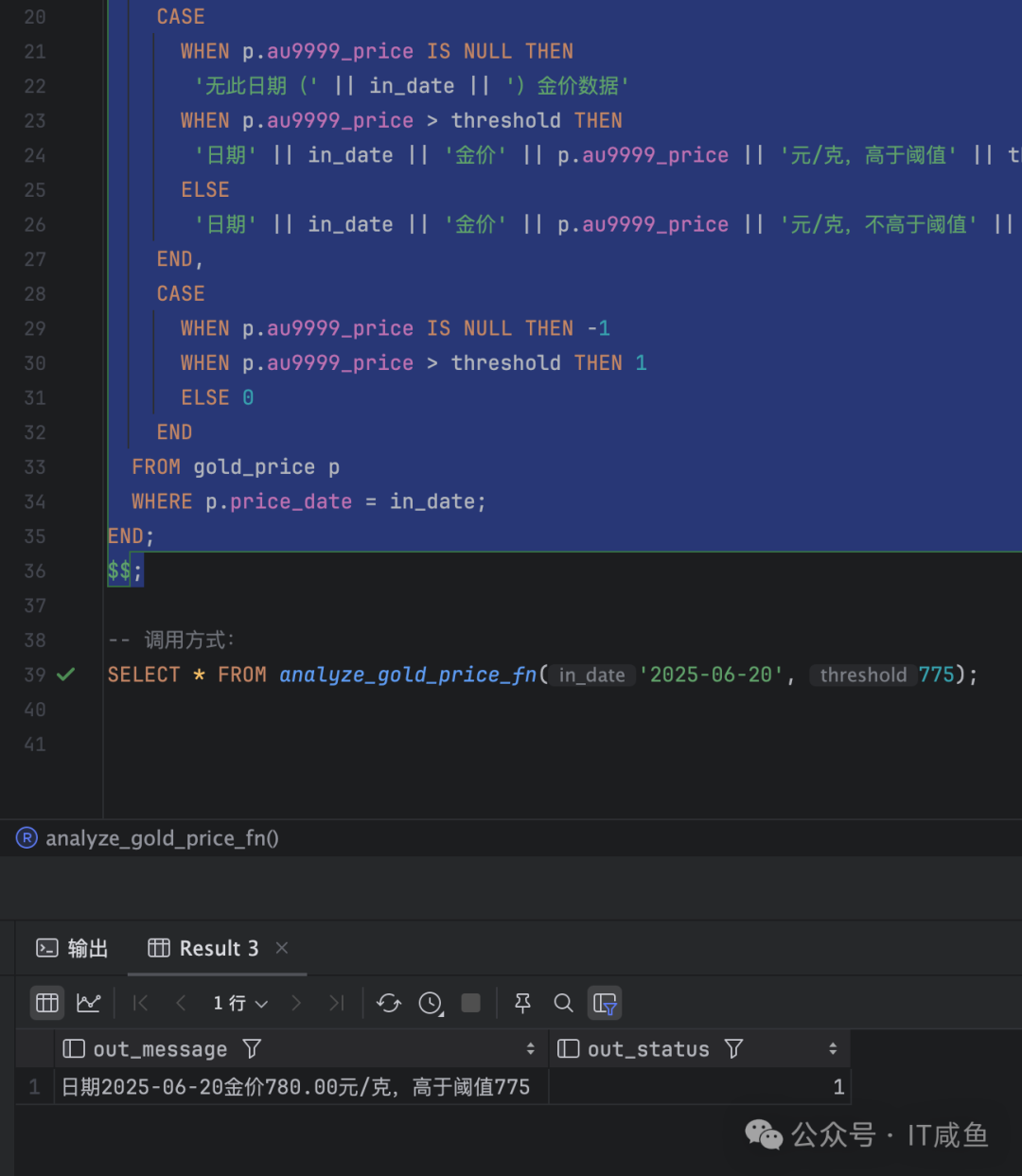The height and width of the screenshot is (1176, 1022).
Task: Select the out_status cell with value 1
Action: [699, 1087]
